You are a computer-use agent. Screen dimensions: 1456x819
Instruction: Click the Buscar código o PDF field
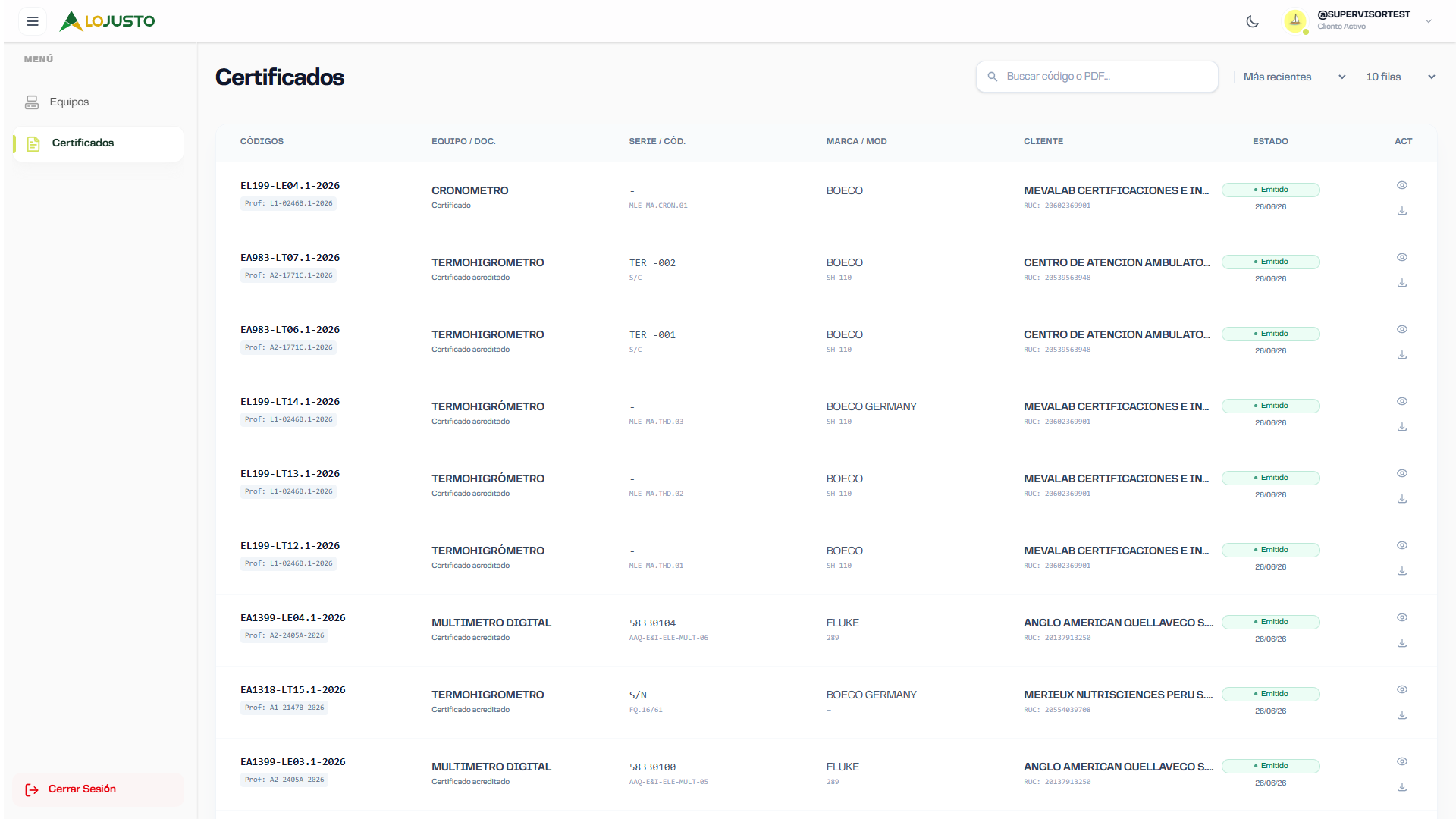tap(1097, 77)
